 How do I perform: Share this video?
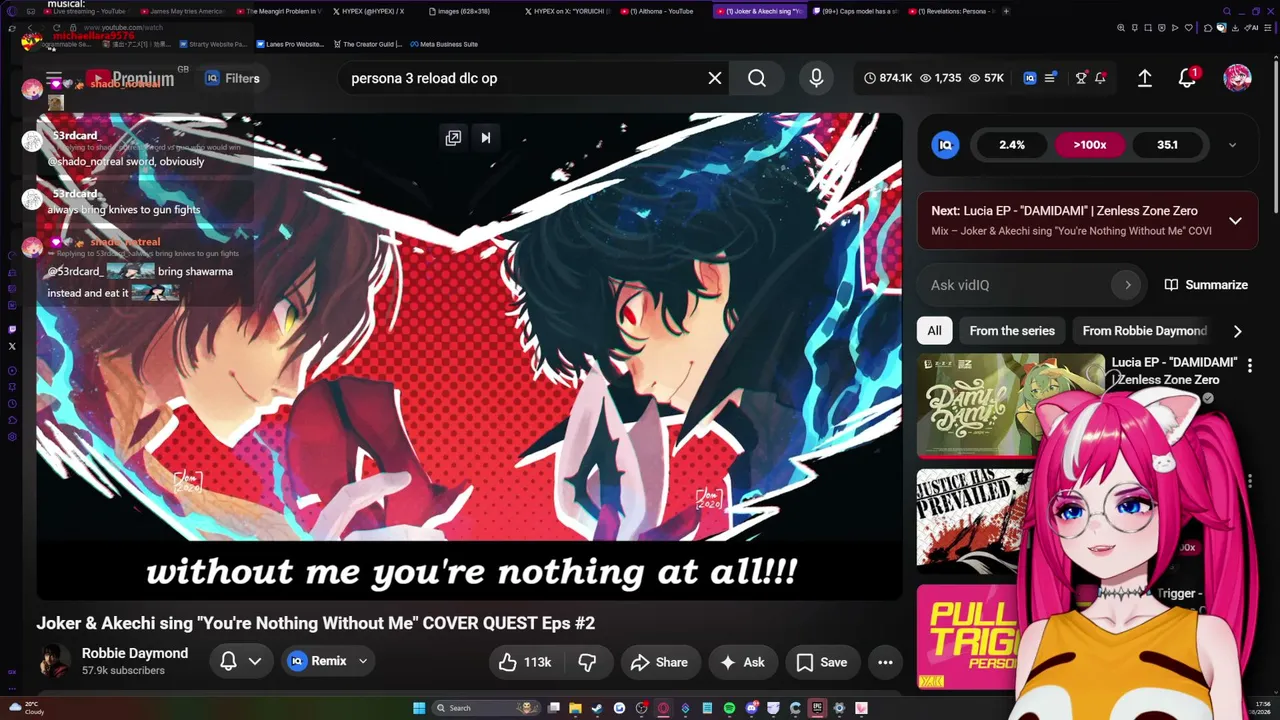(x=660, y=662)
